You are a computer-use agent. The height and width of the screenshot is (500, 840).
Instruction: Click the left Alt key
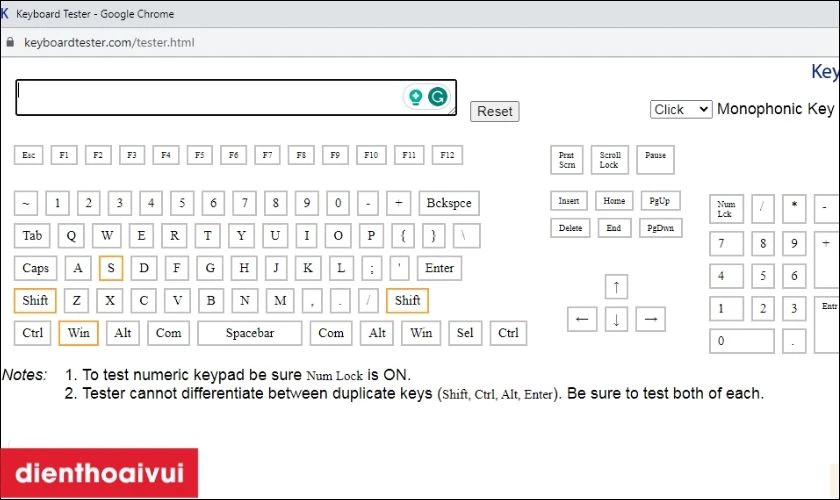click(x=123, y=333)
